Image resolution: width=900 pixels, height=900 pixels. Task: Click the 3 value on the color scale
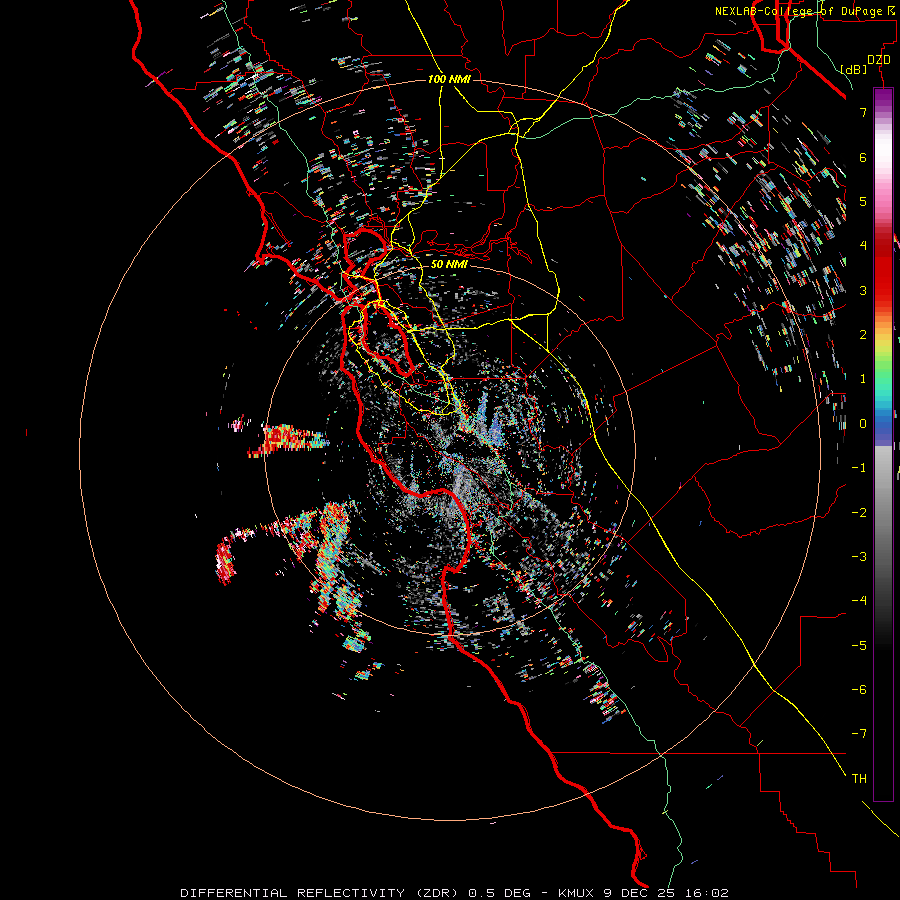point(863,290)
